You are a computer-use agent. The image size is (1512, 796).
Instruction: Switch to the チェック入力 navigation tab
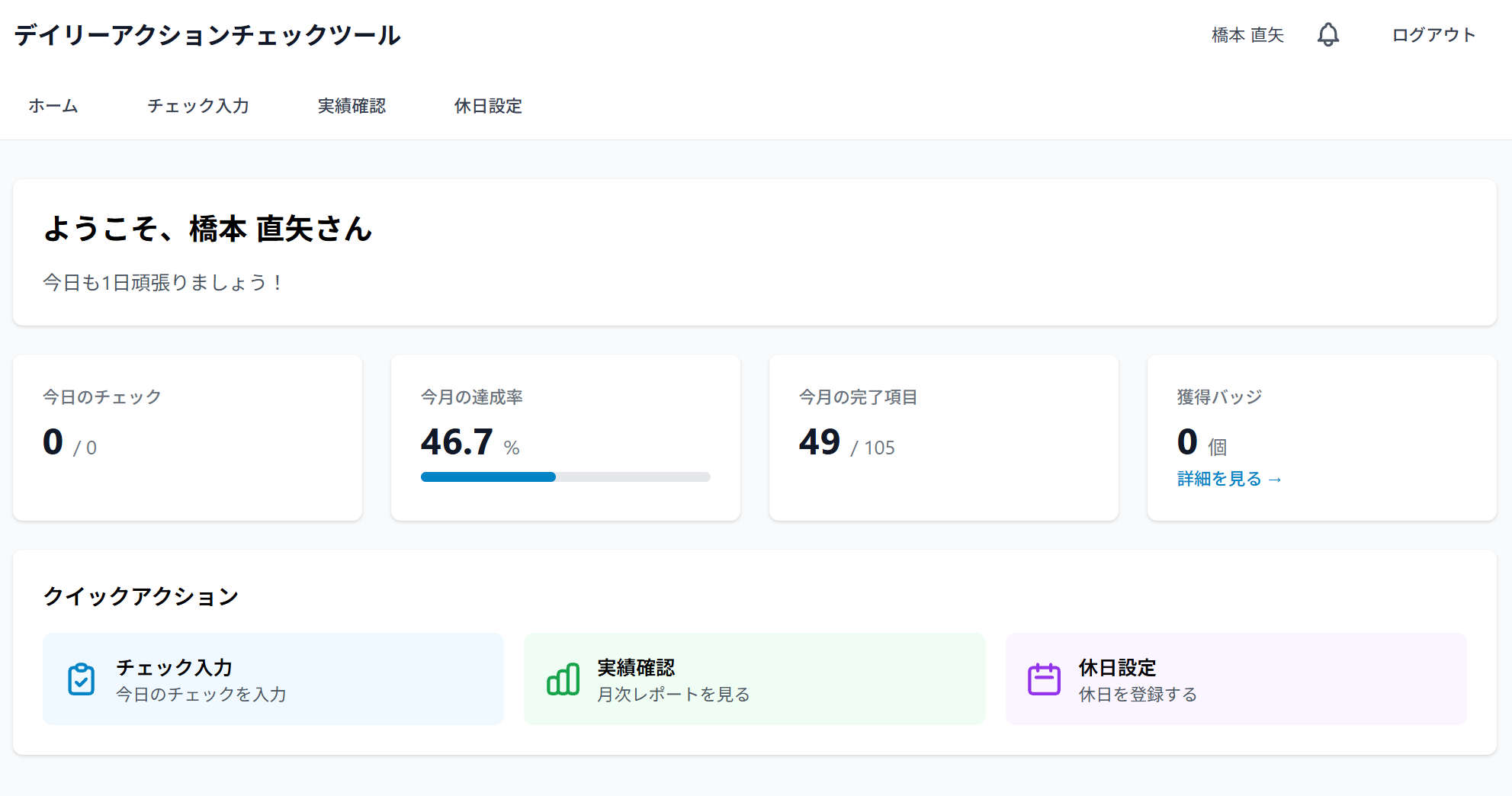pyautogui.click(x=198, y=106)
